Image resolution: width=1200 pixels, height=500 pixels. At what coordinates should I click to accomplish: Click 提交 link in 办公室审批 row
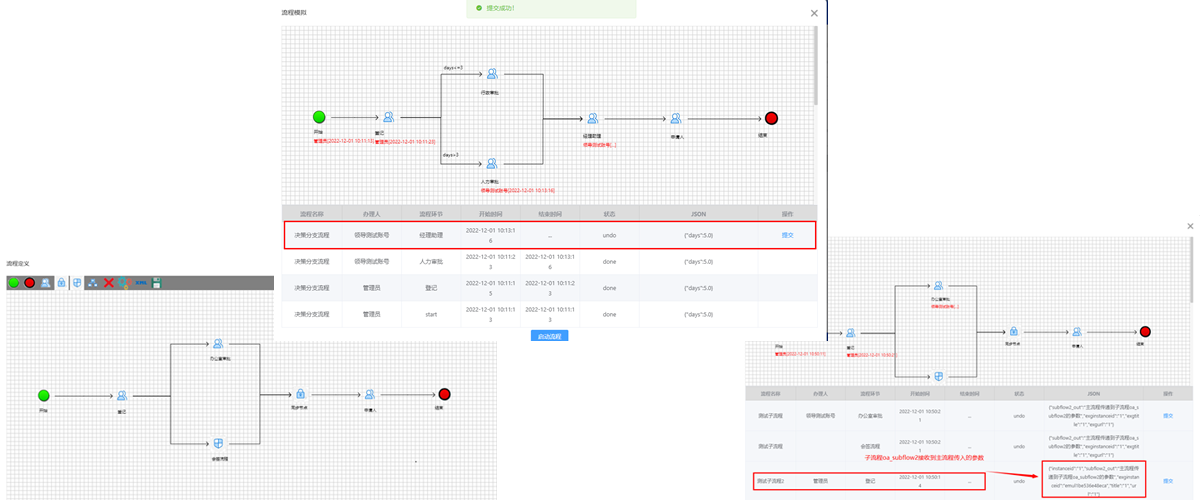[1169, 415]
